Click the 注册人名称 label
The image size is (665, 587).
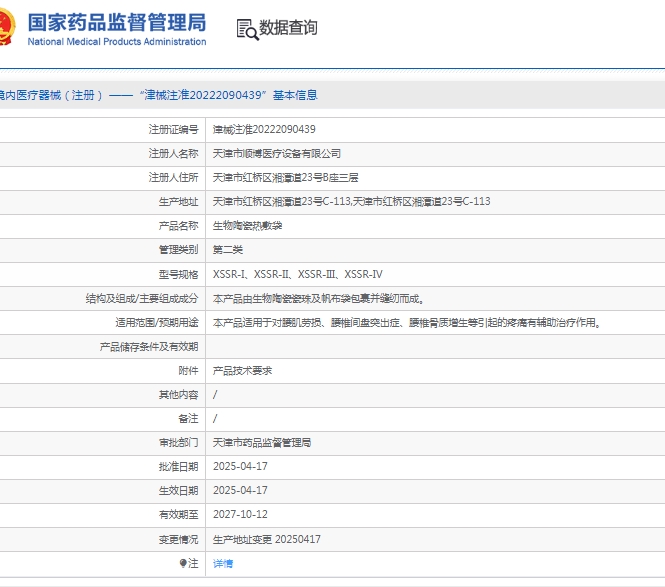pos(173,154)
